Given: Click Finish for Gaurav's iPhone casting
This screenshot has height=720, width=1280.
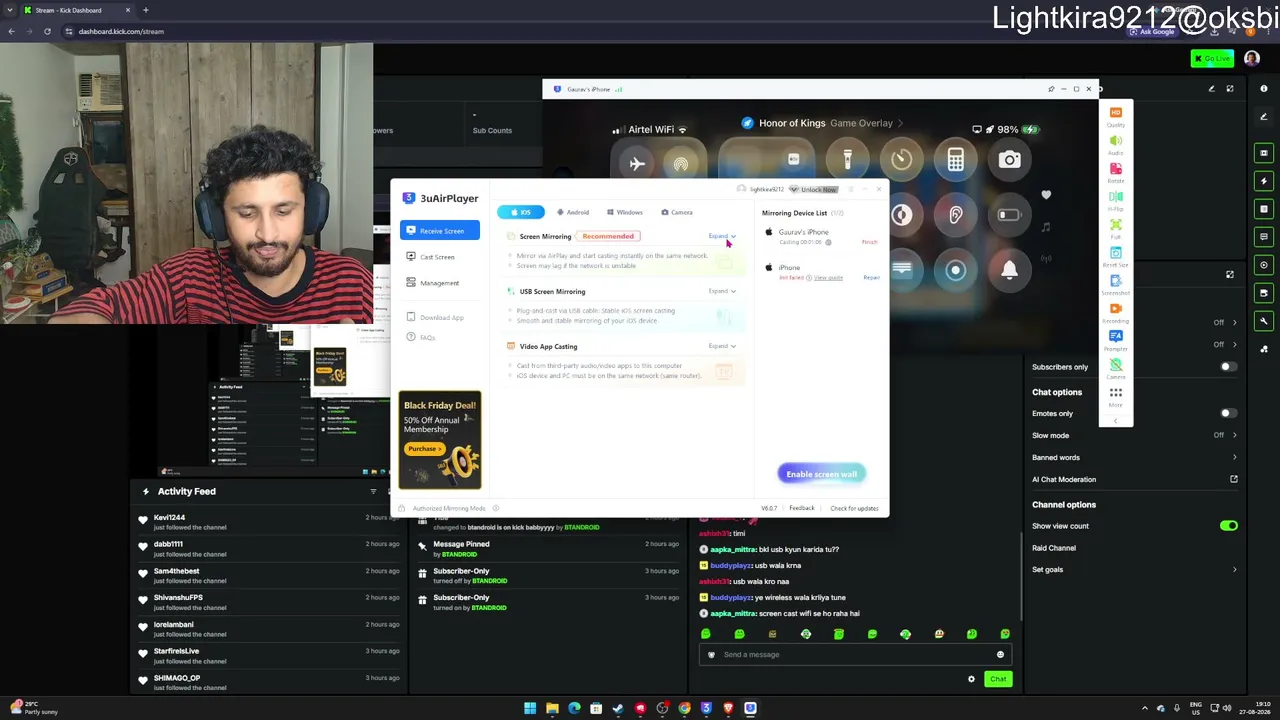Looking at the screenshot, I should [x=869, y=242].
